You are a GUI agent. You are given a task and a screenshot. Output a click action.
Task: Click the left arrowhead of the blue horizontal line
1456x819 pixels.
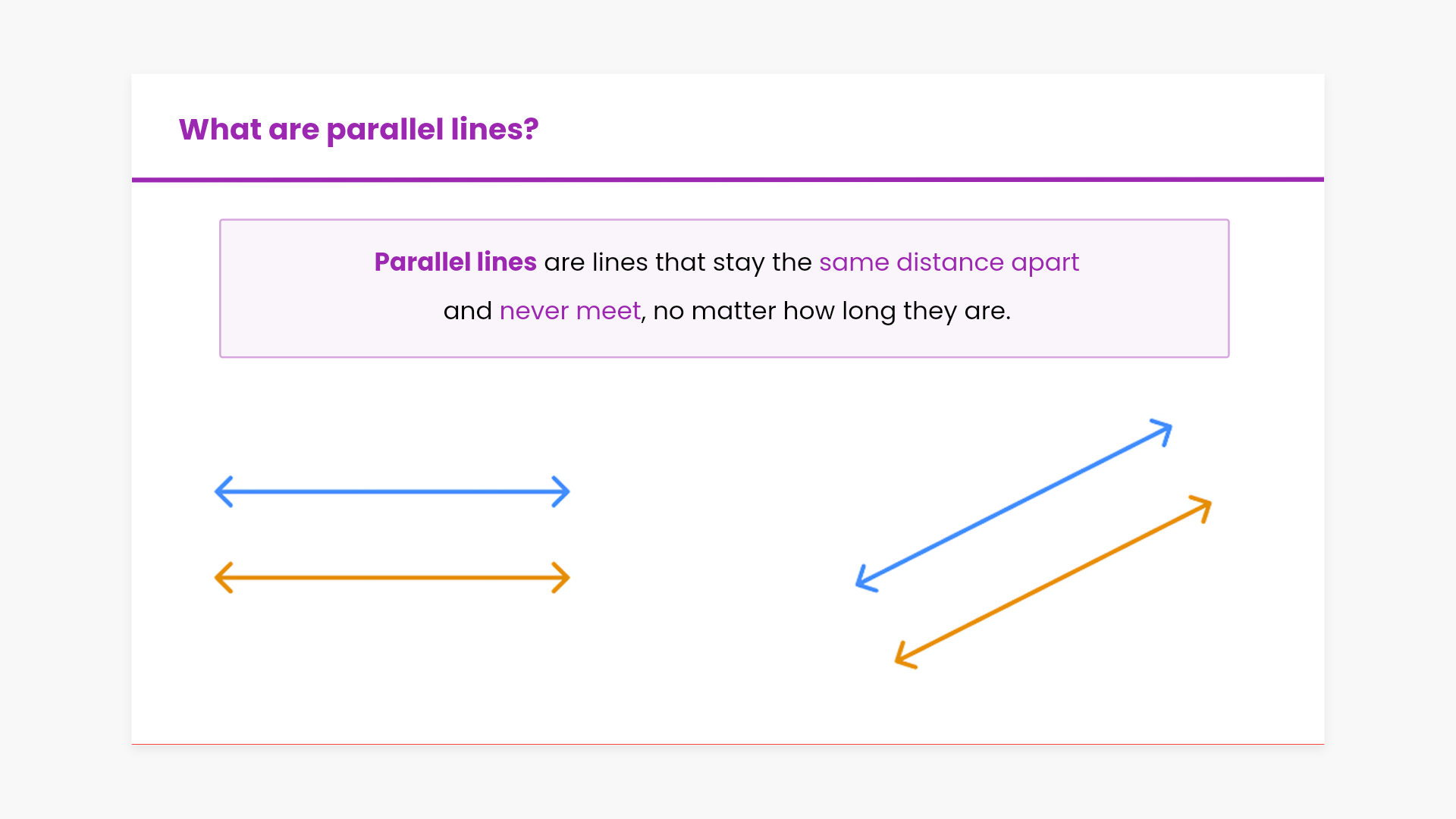(220, 491)
